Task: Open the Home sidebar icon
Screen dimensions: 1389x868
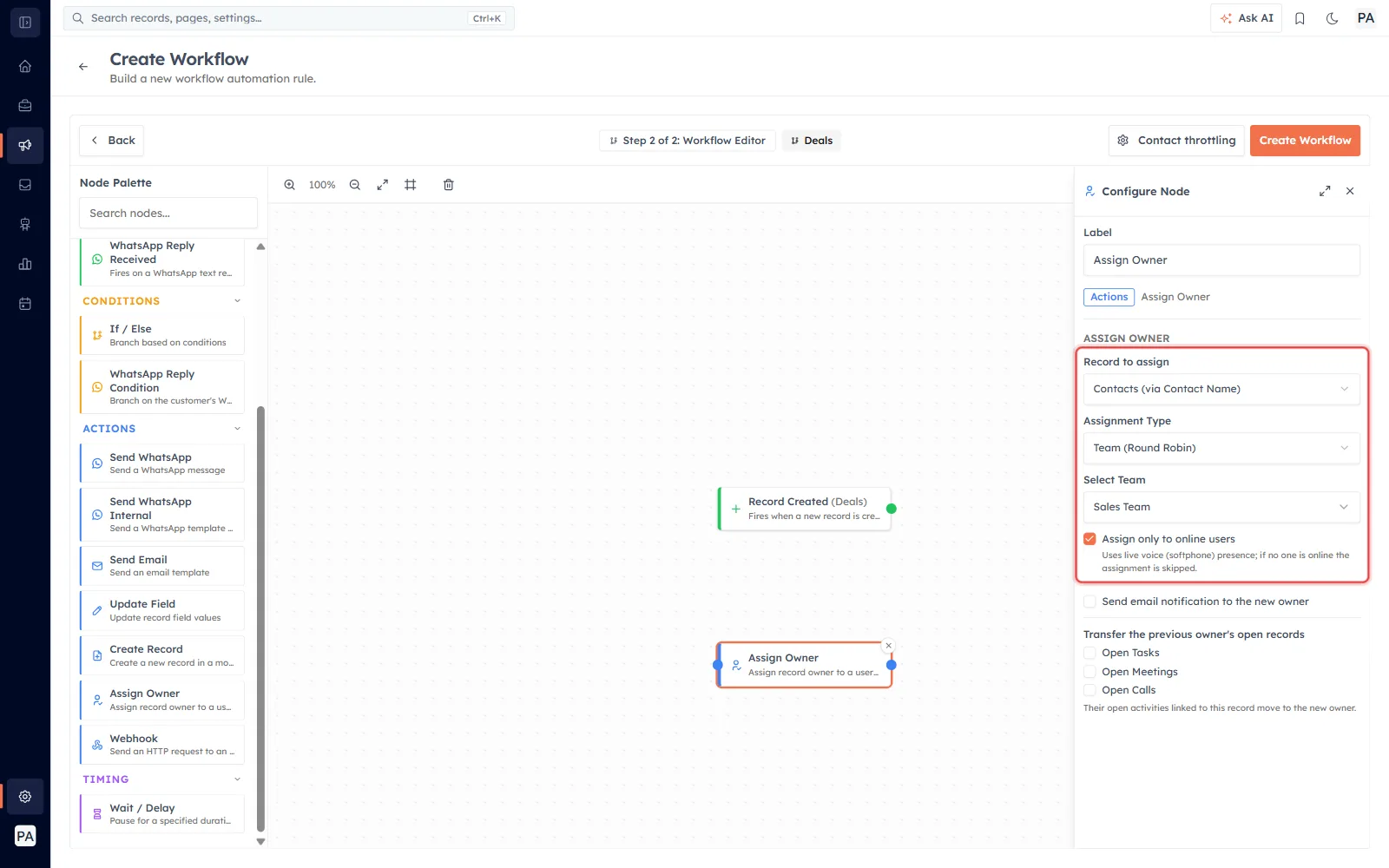Action: pos(25,66)
